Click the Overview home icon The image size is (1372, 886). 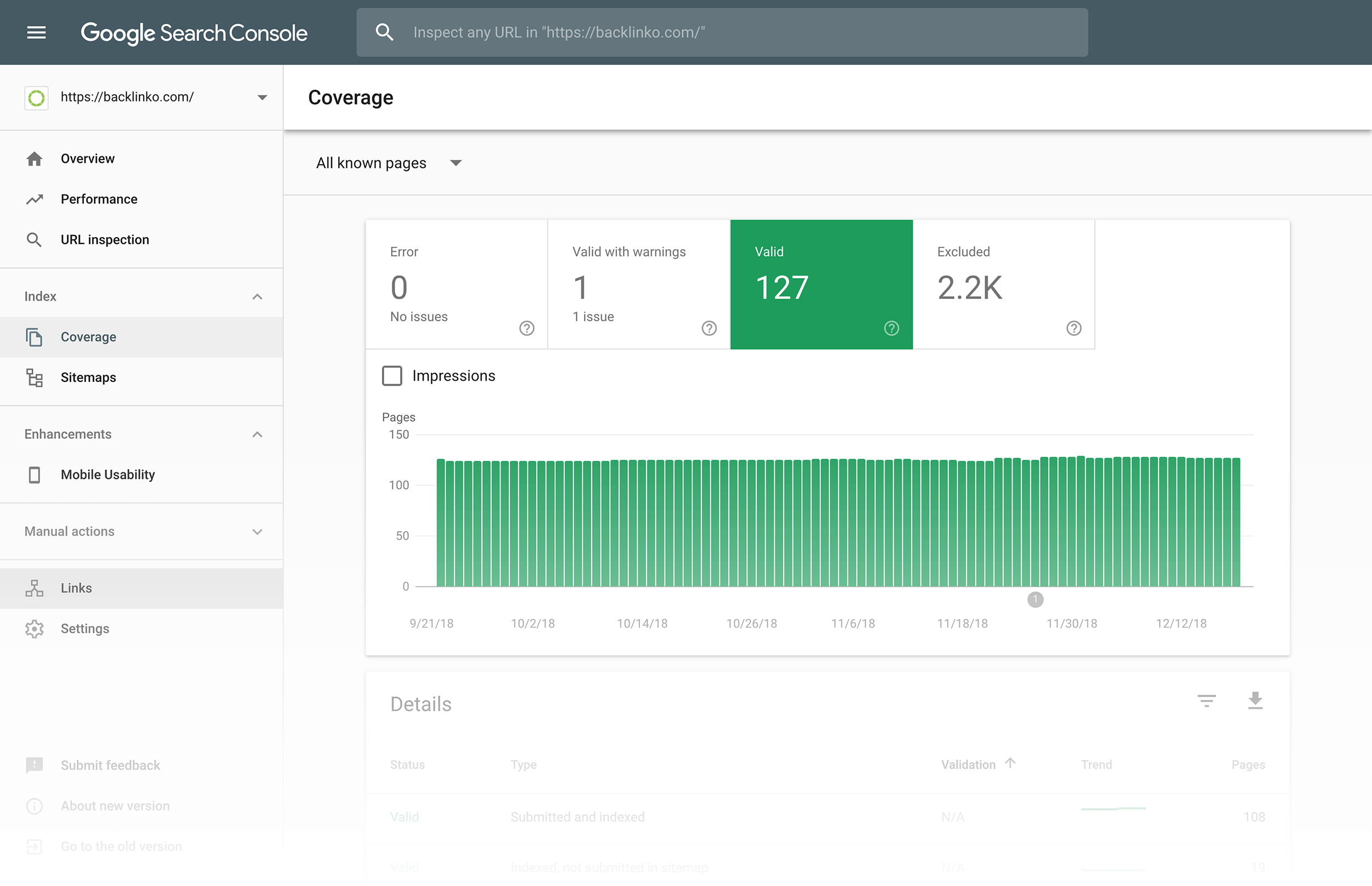click(35, 159)
